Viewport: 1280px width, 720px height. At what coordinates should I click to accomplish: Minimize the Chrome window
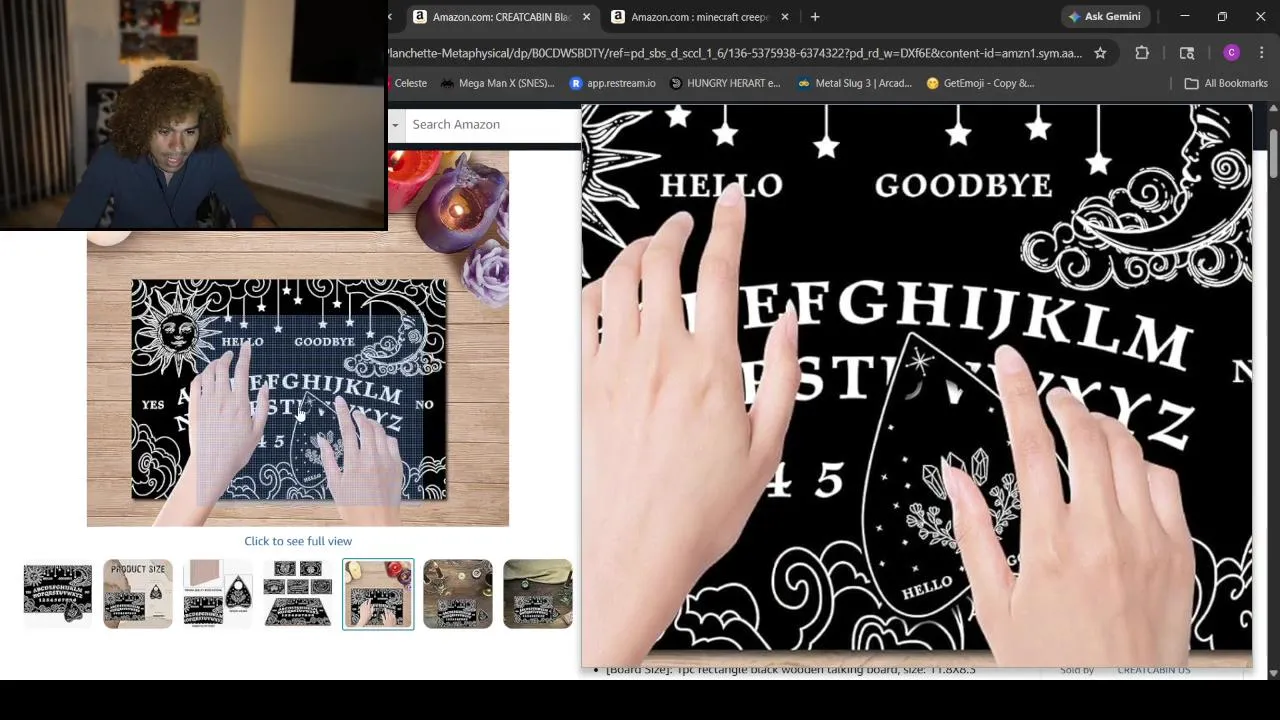(1185, 17)
